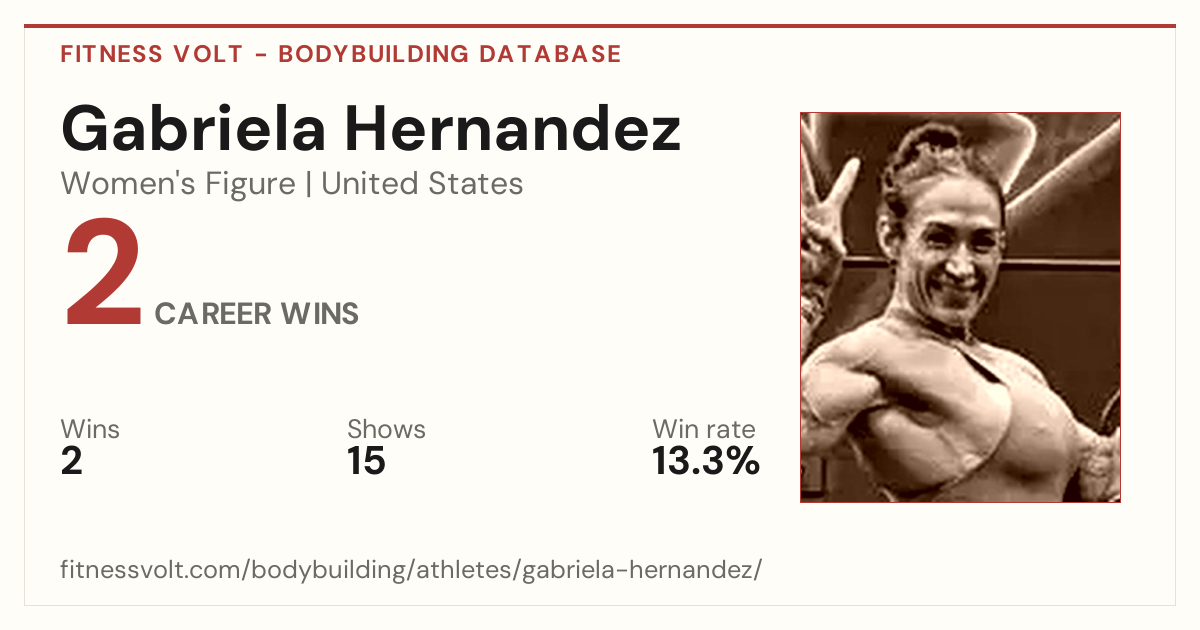
Task: Click the Gabriela Hernandez name heading
Action: [371, 128]
